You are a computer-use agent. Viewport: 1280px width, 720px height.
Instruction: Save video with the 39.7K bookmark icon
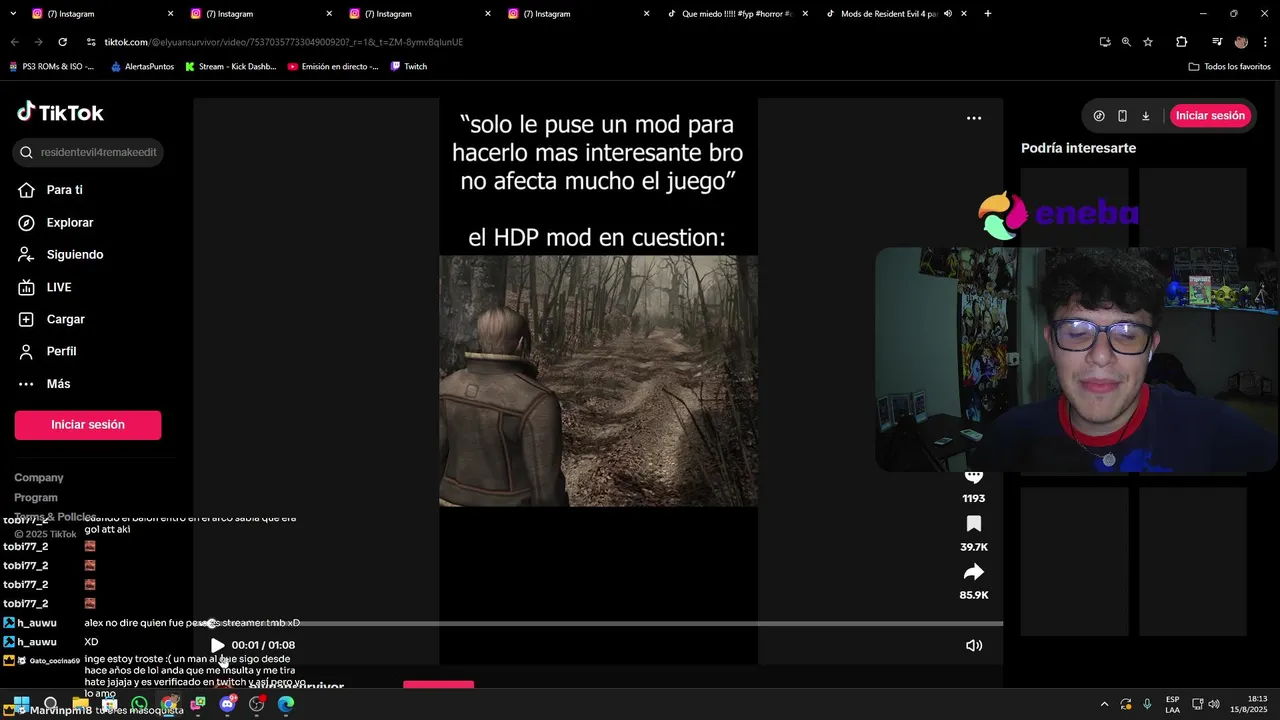[974, 524]
